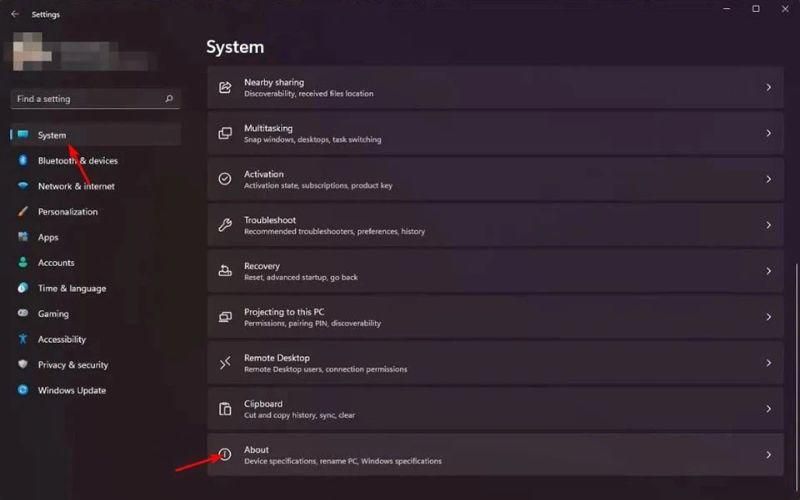Expand Nearby sharing via its chevron
800x500 pixels.
point(768,87)
